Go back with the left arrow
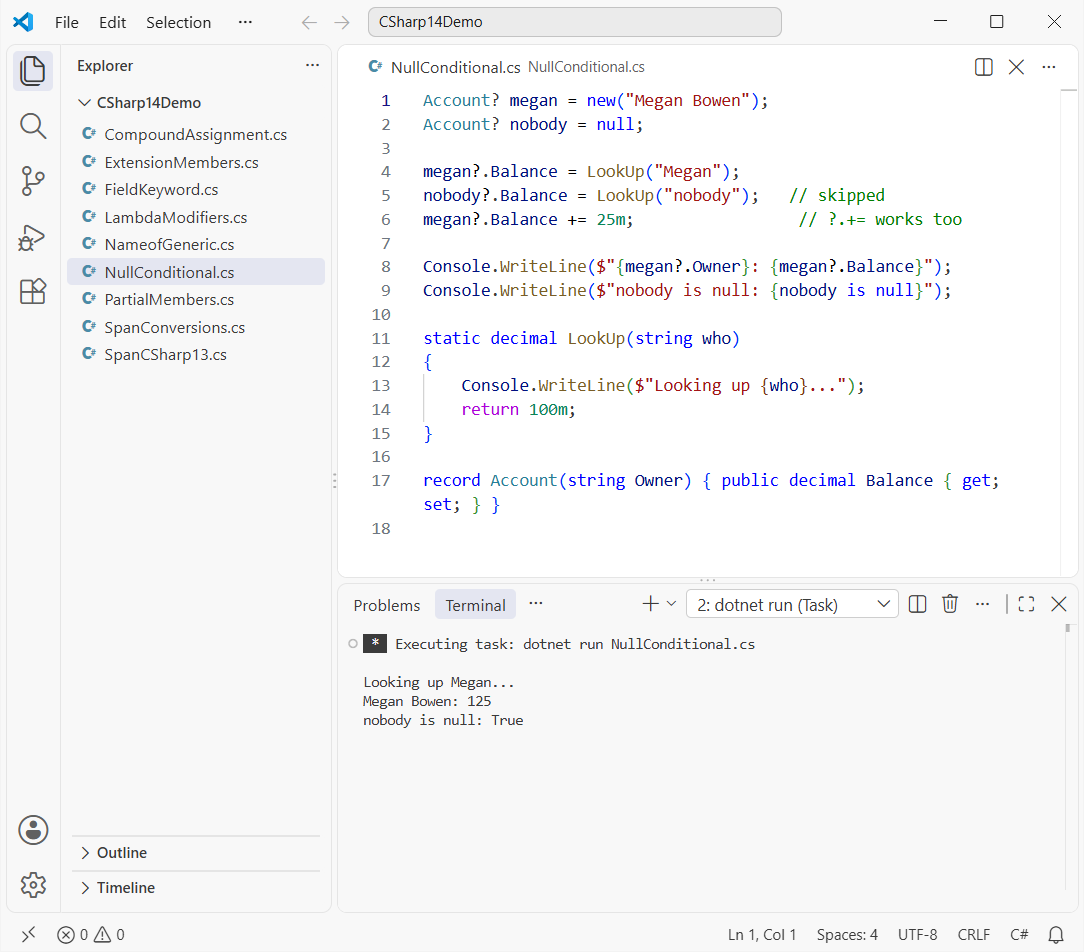 coord(309,23)
